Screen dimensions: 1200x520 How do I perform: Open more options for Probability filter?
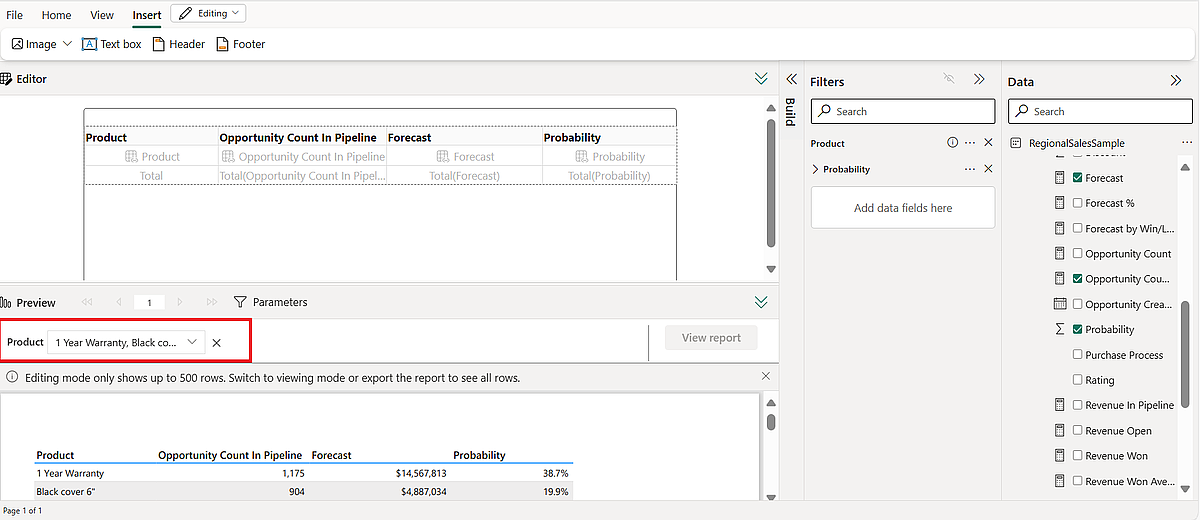[970, 169]
